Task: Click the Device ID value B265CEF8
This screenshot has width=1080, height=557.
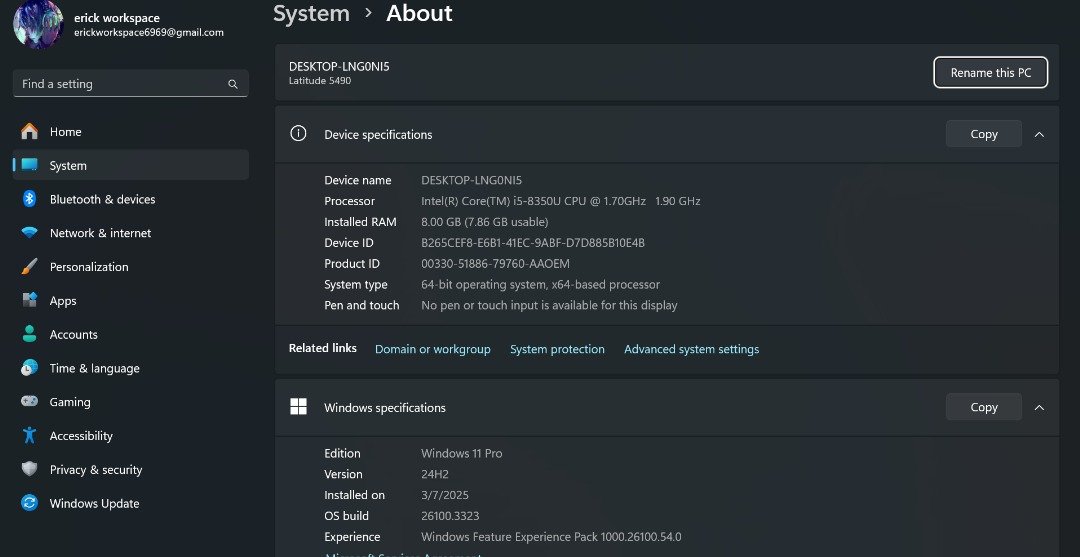Action: (x=533, y=242)
